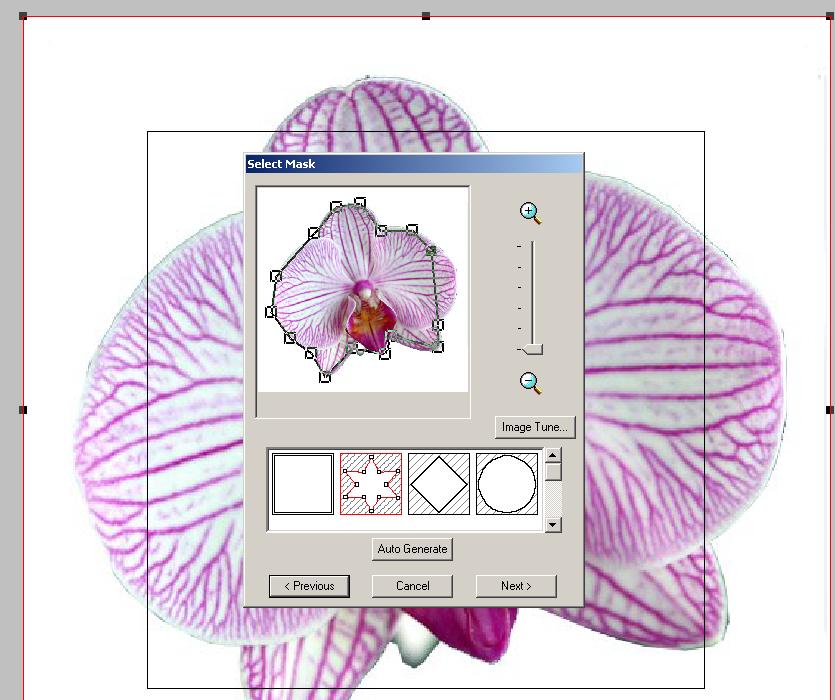835x700 pixels.
Task: Select the star-shaped mask thumbnail
Action: tap(371, 484)
